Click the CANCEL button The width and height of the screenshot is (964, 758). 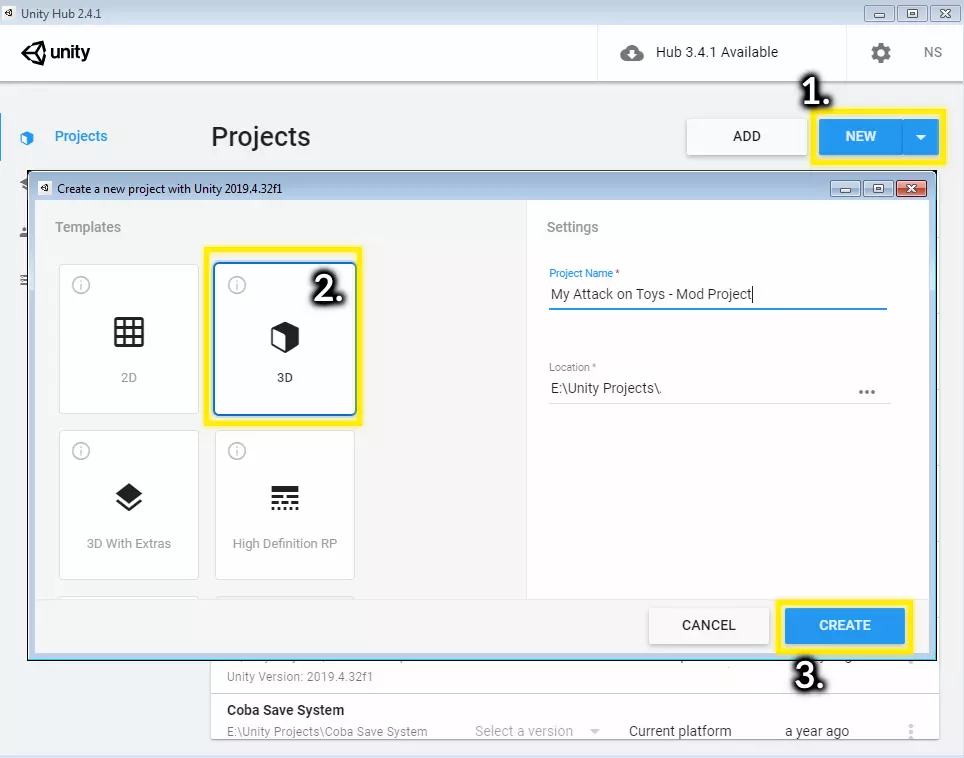(x=708, y=625)
